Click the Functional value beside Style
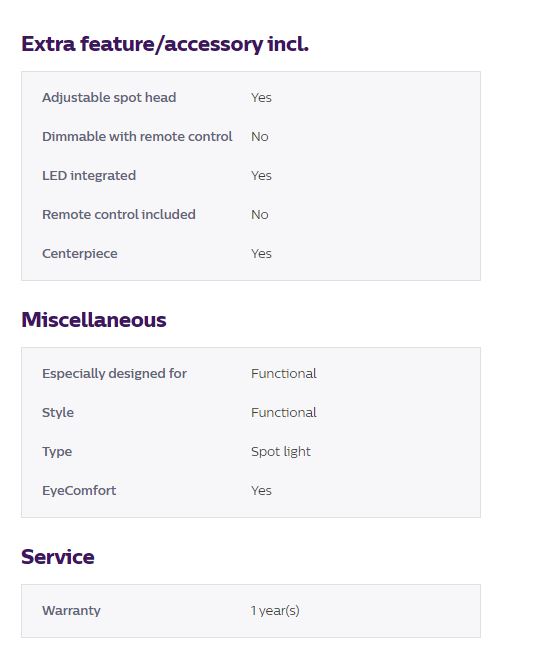 pos(284,413)
